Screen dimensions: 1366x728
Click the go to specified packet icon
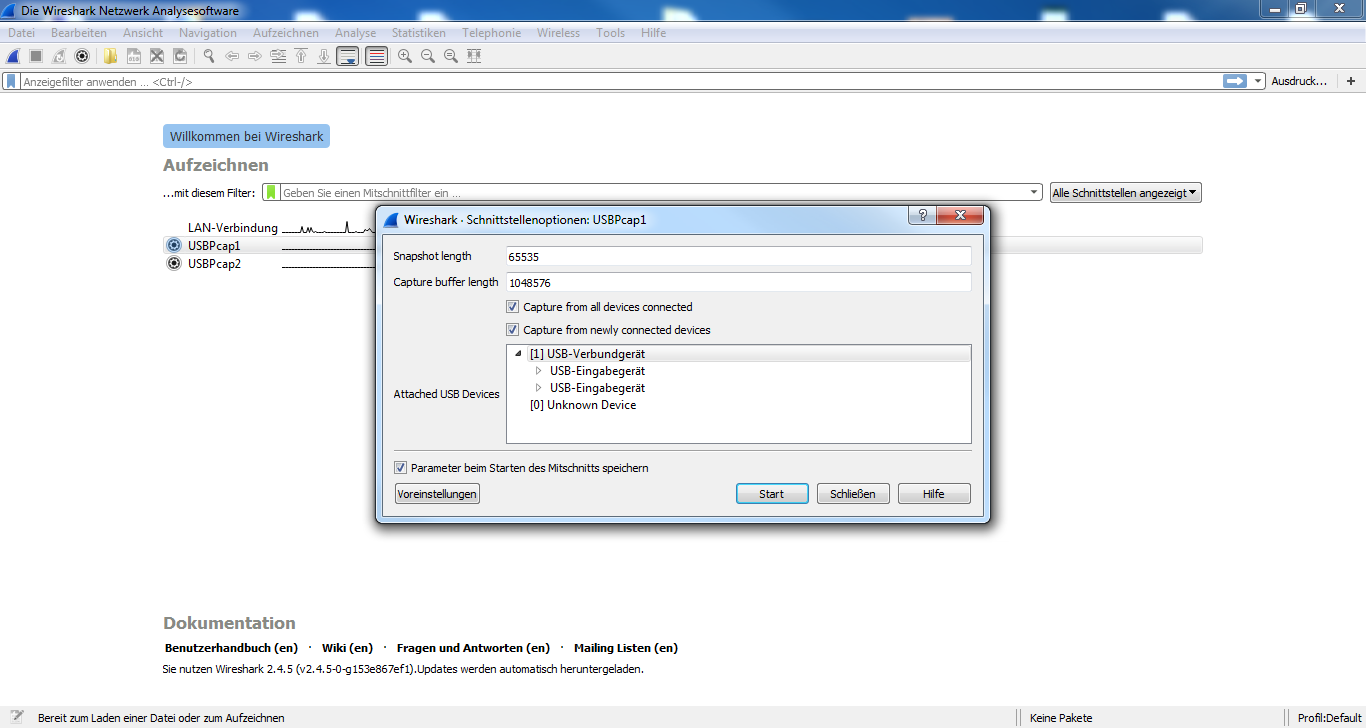click(x=278, y=57)
